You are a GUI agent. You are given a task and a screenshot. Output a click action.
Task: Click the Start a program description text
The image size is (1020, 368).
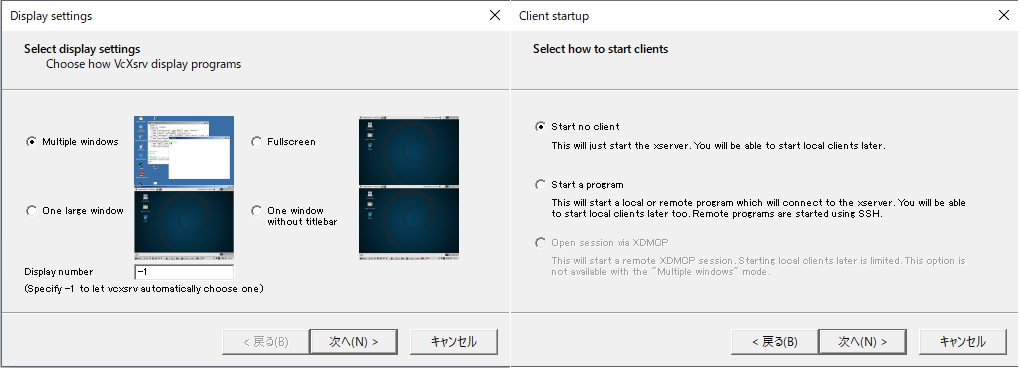(758, 208)
